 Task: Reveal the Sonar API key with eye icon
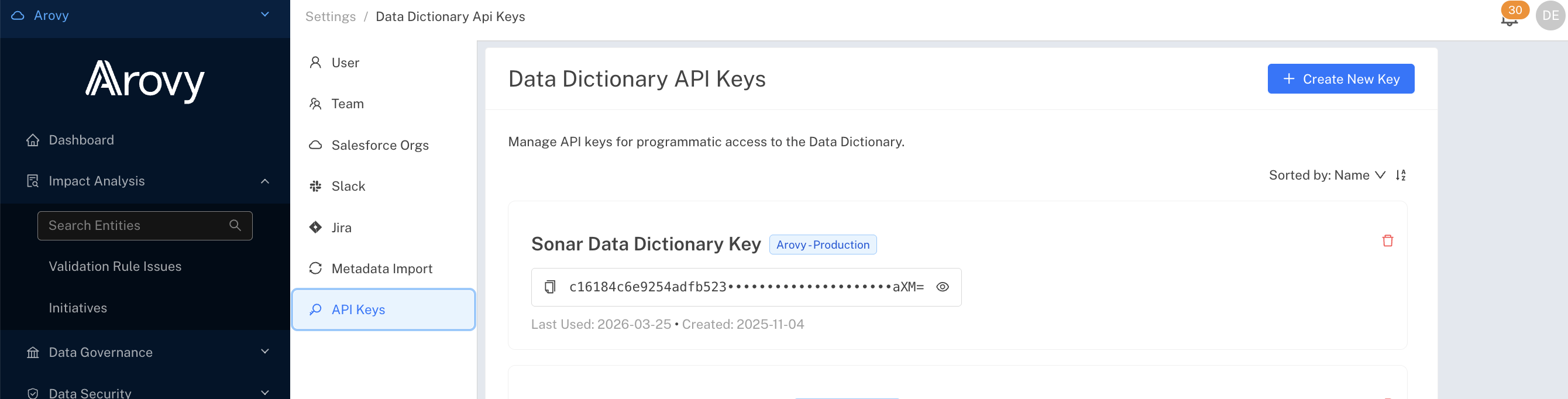click(942, 287)
